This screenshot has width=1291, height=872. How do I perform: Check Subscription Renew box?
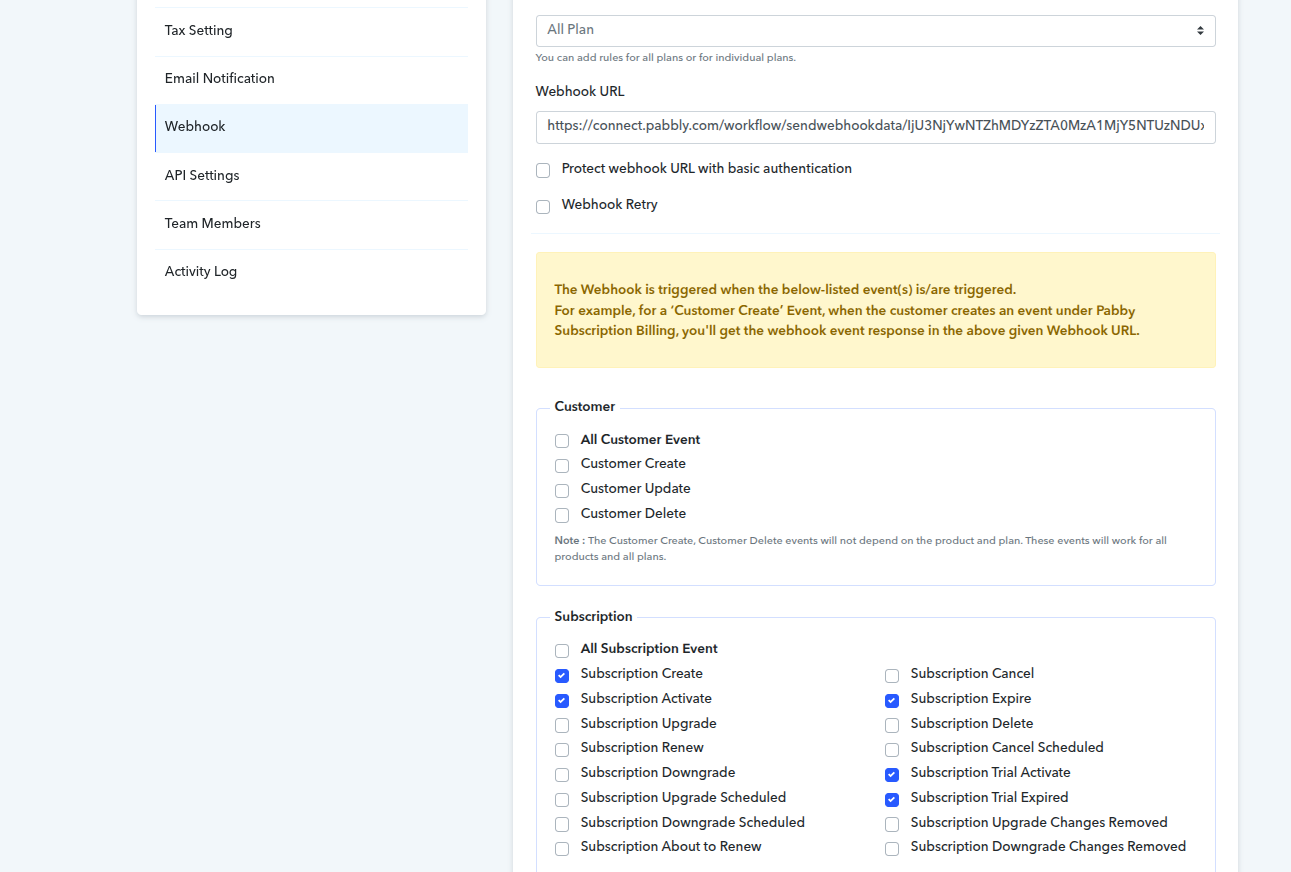point(562,749)
